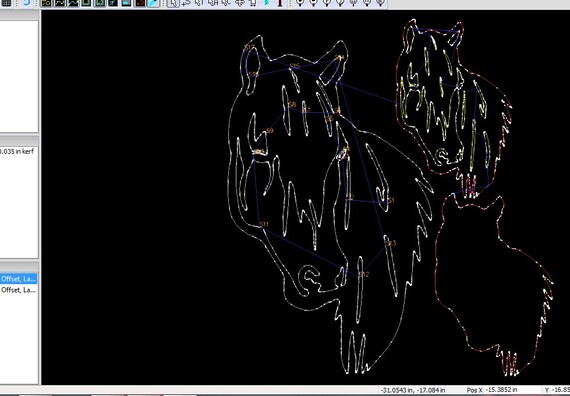Click the cyan lightning bolt toolbar icon
Viewport: 570px width, 396px height.
click(x=267, y=3)
